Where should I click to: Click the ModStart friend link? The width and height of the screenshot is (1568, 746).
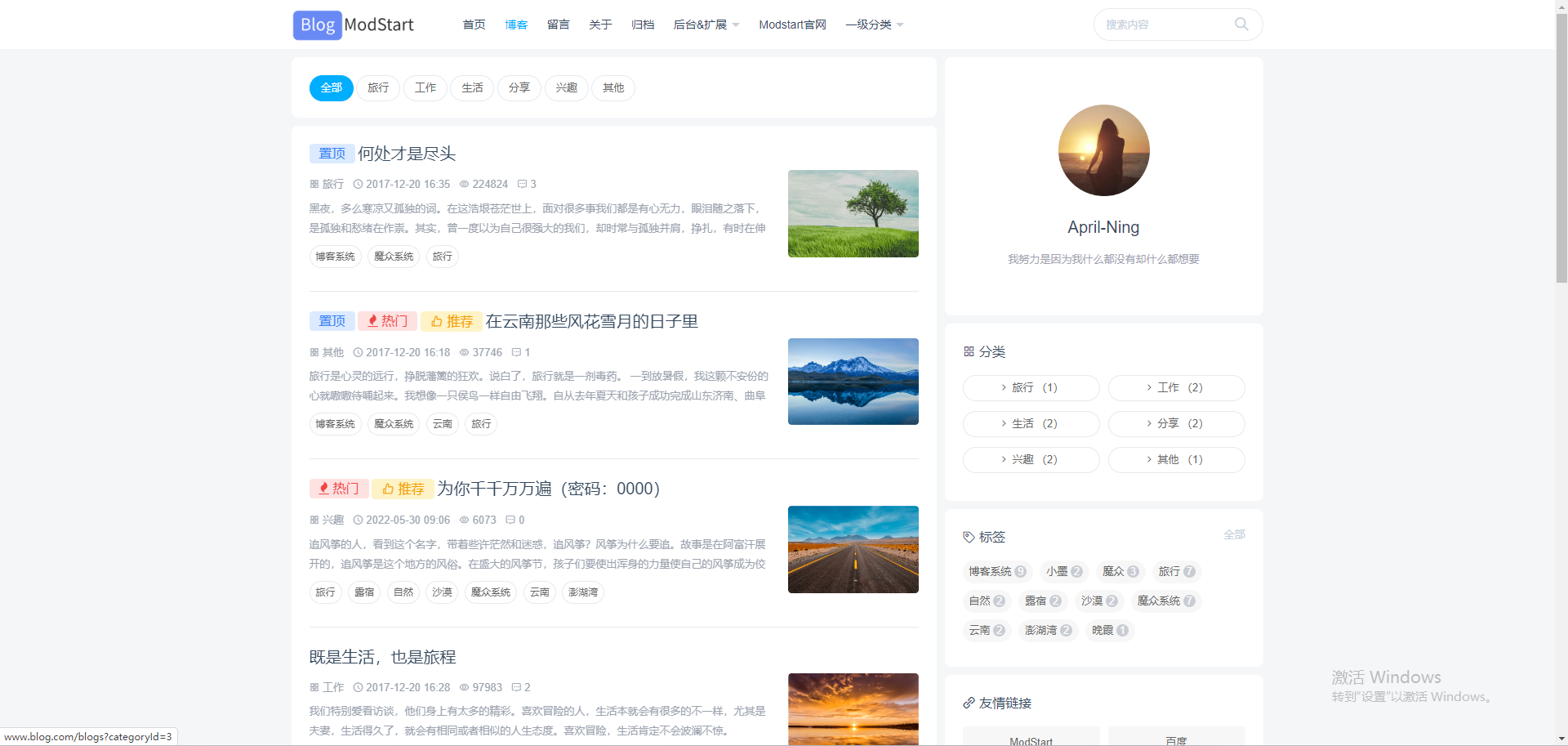[1031, 738]
